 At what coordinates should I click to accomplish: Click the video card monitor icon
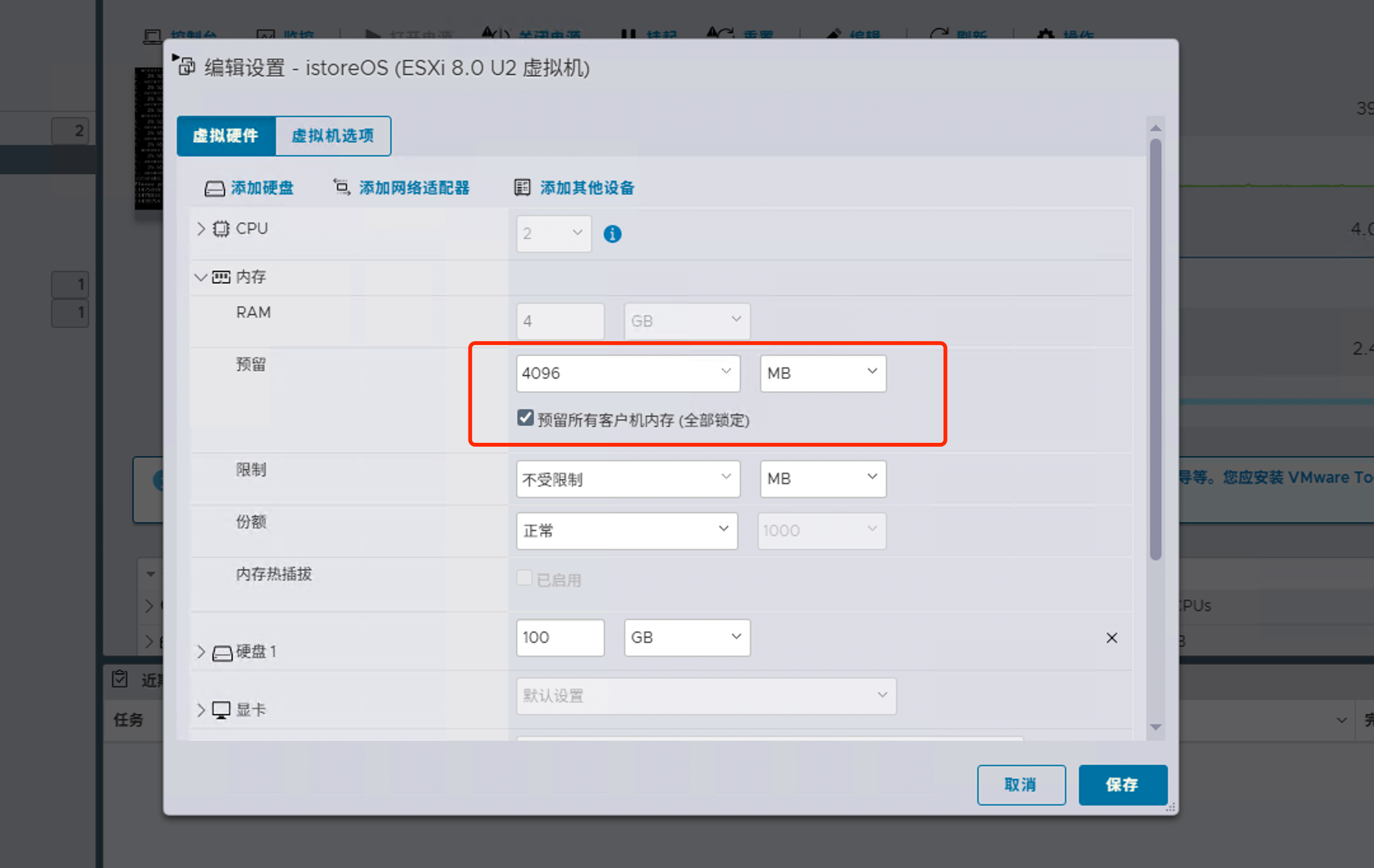[x=221, y=710]
